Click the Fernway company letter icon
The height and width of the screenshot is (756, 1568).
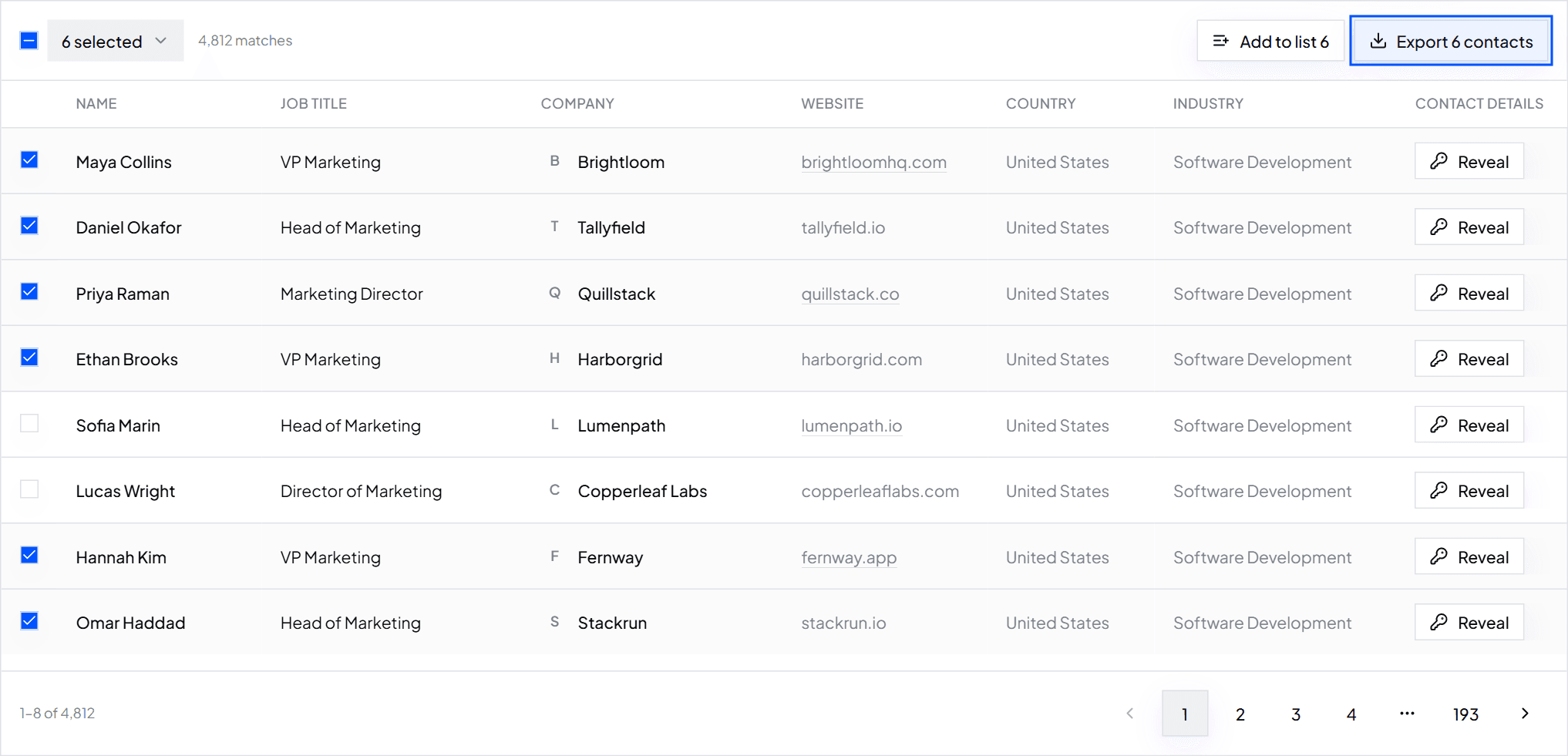(554, 556)
